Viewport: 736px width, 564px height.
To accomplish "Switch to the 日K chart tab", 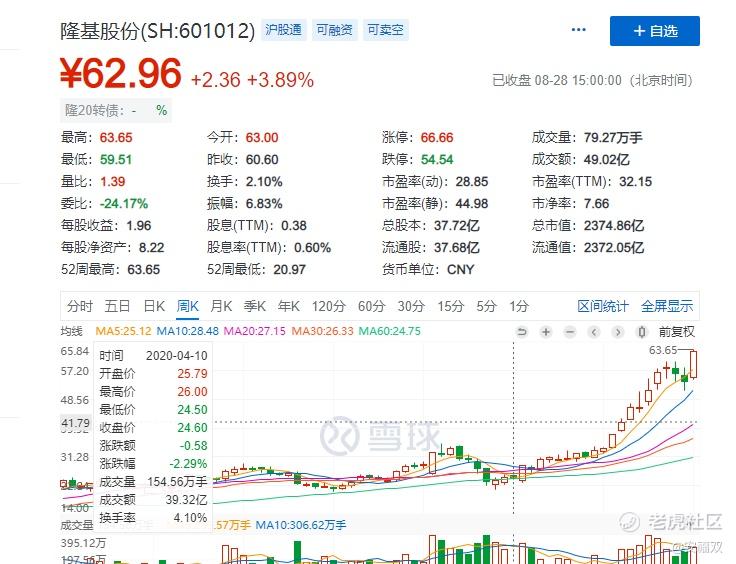I will point(154,306).
